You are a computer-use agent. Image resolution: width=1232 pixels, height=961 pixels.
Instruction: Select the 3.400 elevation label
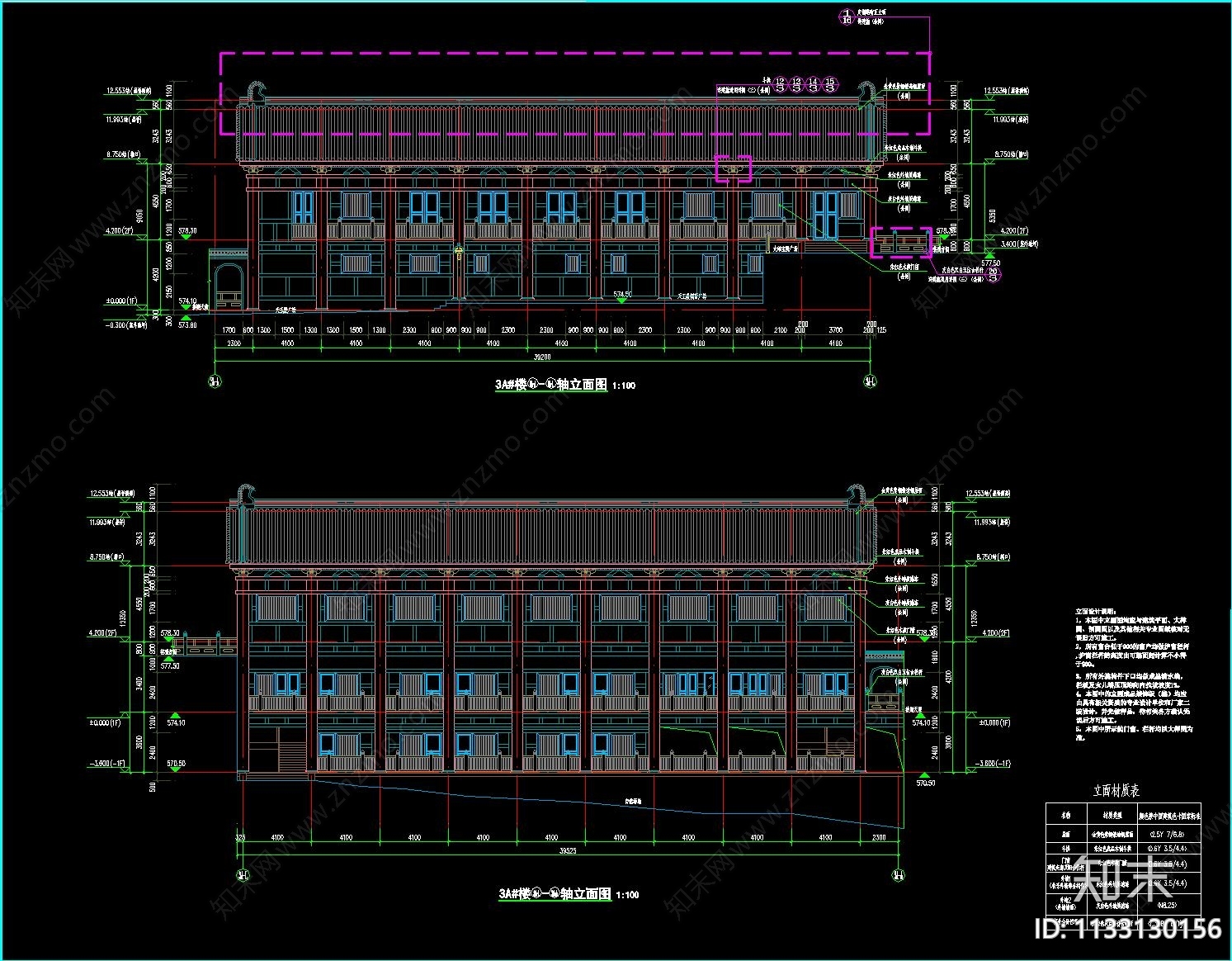(x=1018, y=244)
